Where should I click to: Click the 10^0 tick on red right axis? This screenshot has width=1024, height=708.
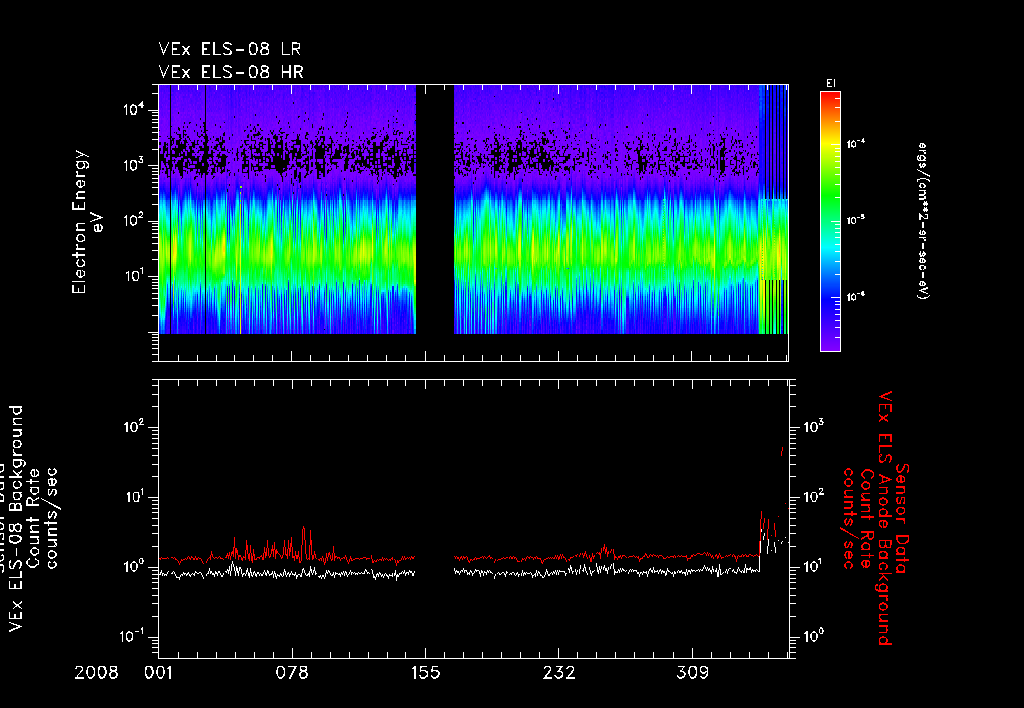[x=813, y=636]
